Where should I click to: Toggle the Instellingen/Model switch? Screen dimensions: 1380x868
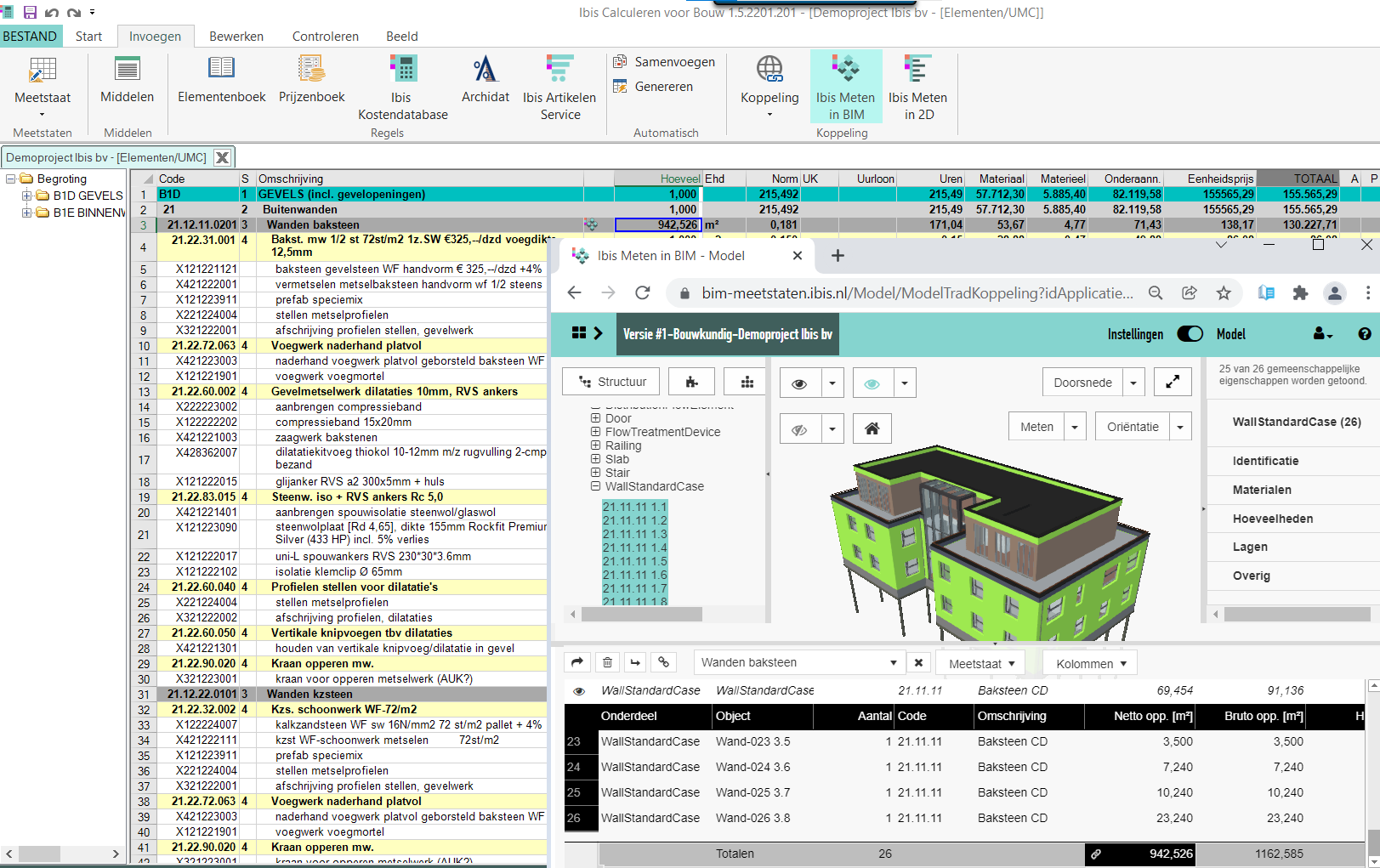click(x=1189, y=334)
